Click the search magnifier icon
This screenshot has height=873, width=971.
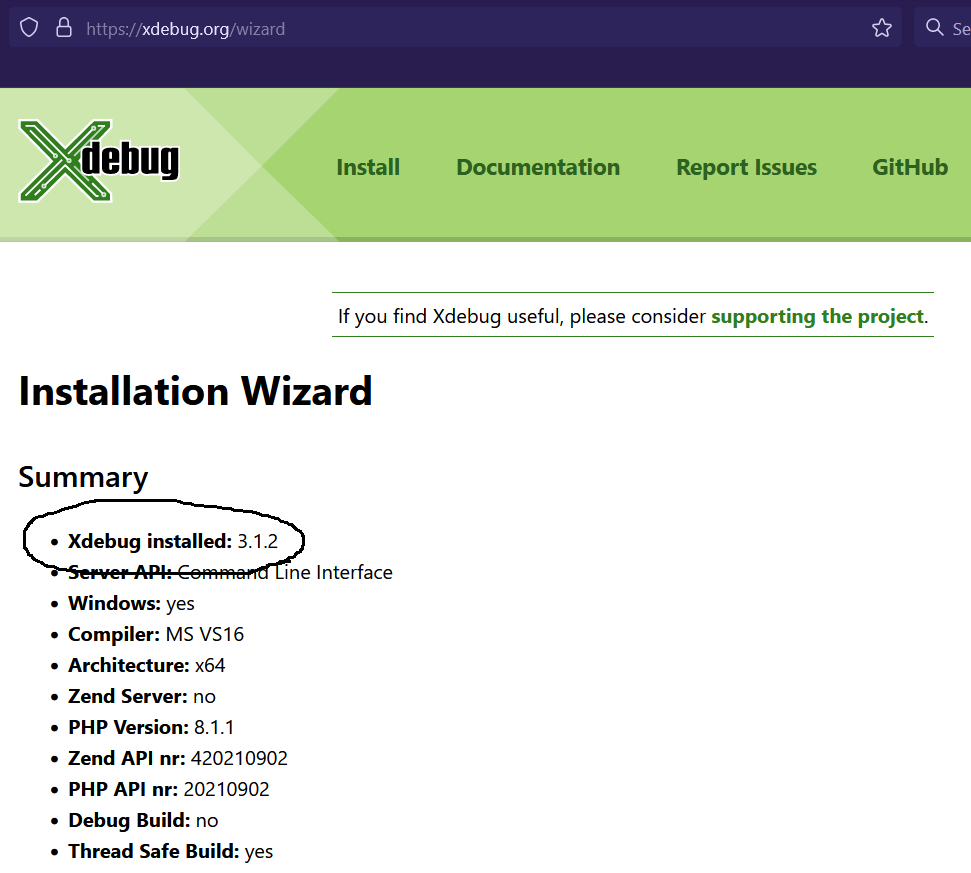pos(934,27)
